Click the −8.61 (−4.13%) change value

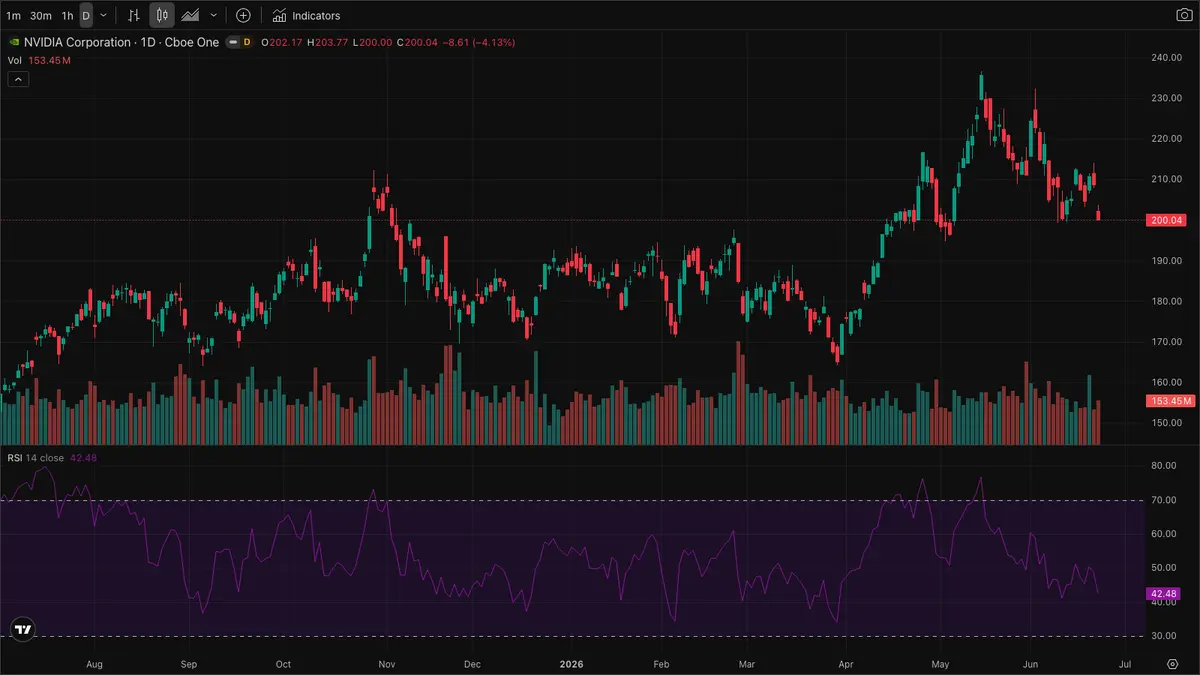pyautogui.click(x=479, y=43)
